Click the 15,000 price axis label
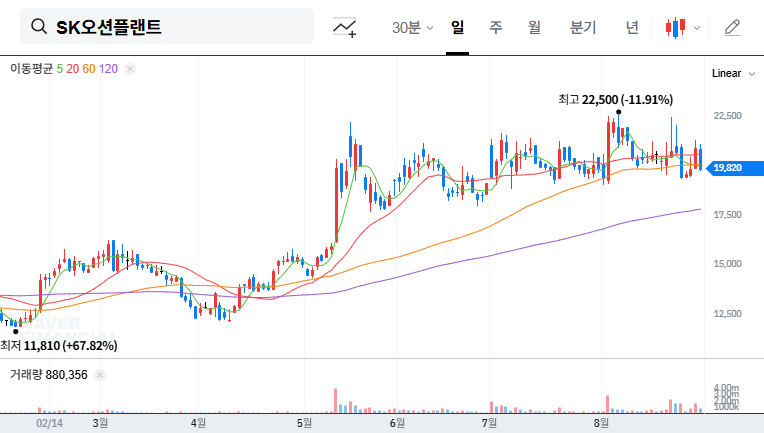Screen dimensions: 764x433 pyautogui.click(x=727, y=264)
